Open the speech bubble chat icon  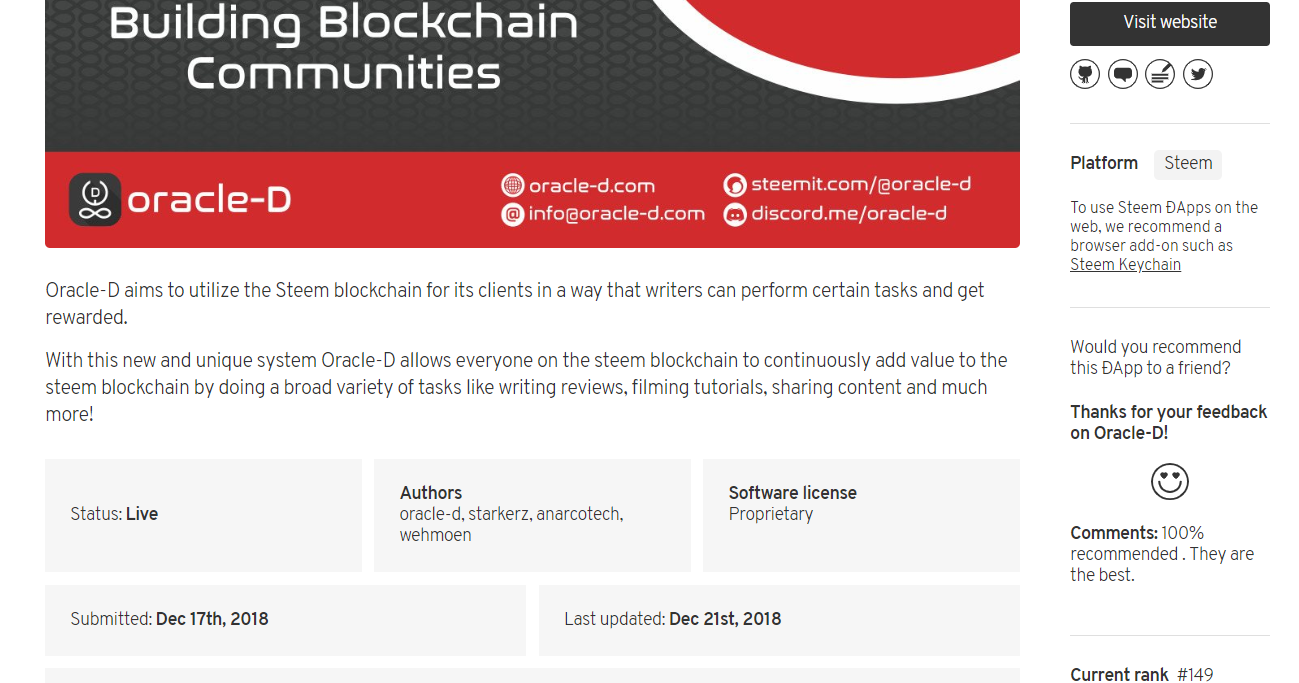coord(1123,74)
